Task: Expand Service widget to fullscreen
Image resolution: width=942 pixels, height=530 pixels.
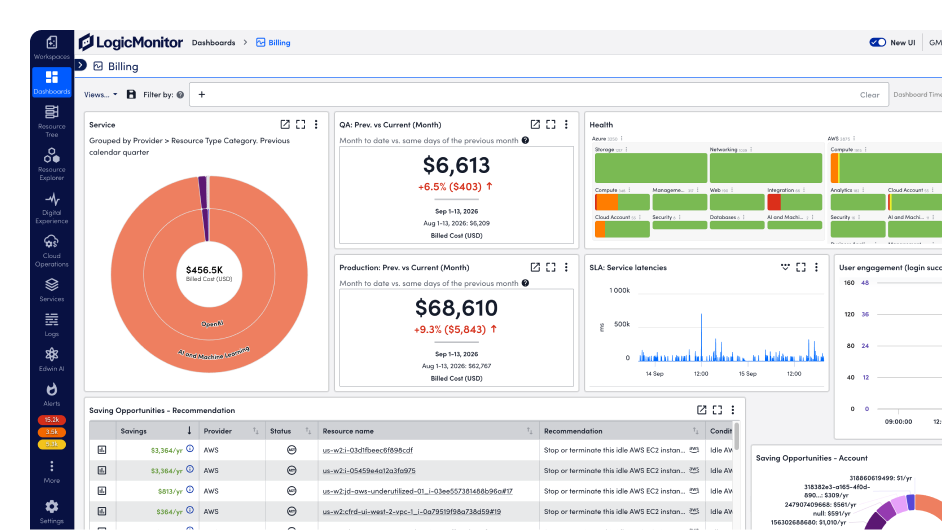Action: (300, 124)
